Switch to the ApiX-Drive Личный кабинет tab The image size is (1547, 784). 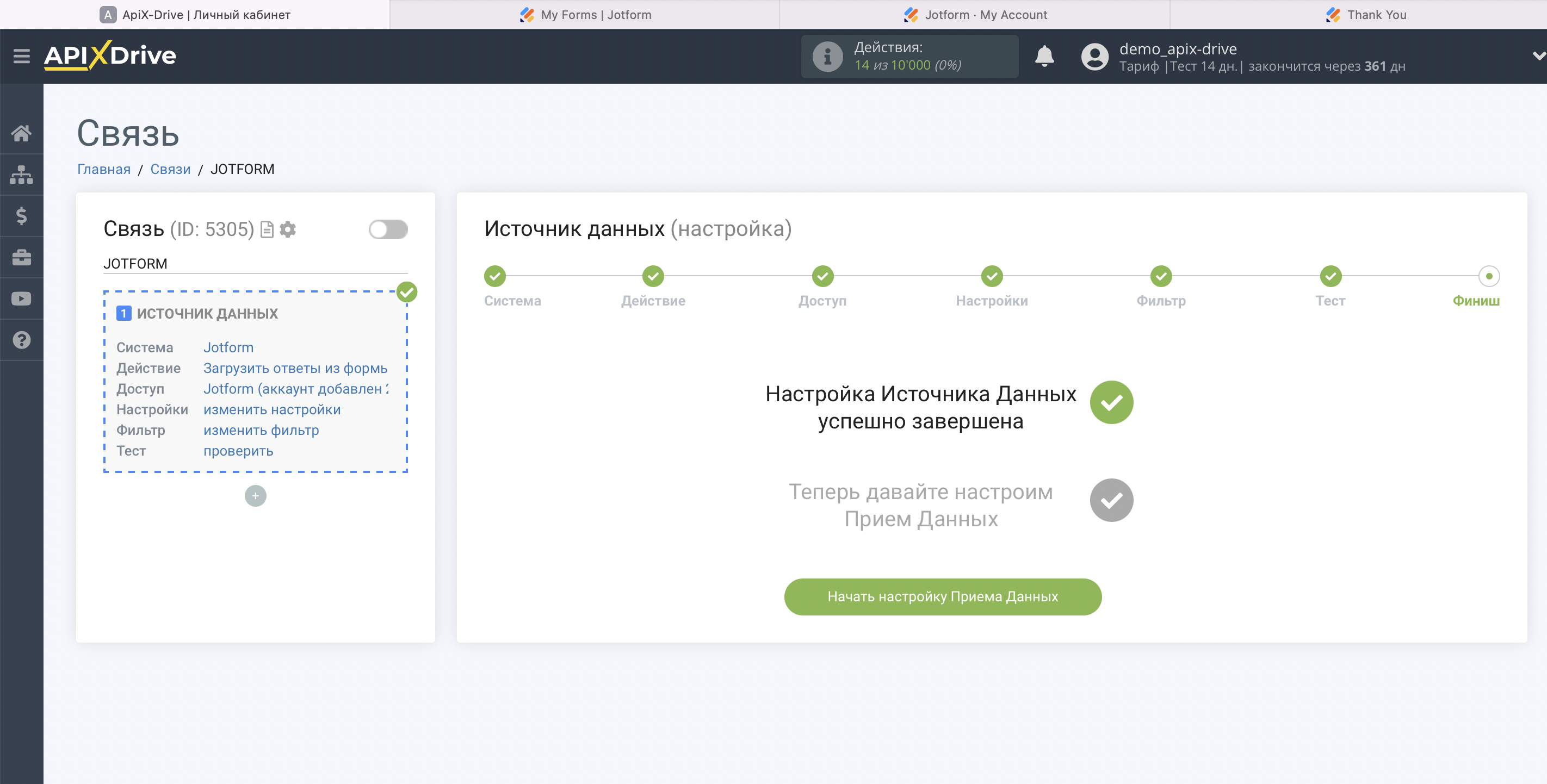(x=195, y=14)
